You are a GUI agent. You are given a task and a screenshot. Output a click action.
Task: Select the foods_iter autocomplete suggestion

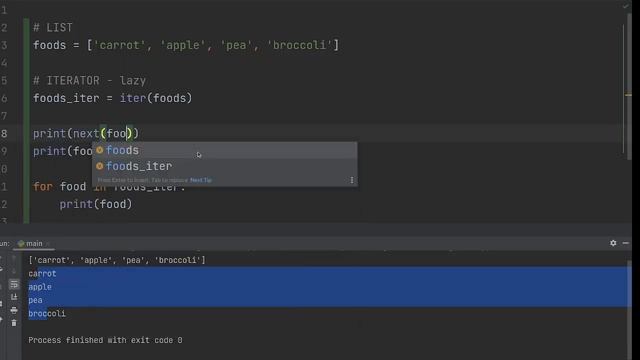[224, 166]
